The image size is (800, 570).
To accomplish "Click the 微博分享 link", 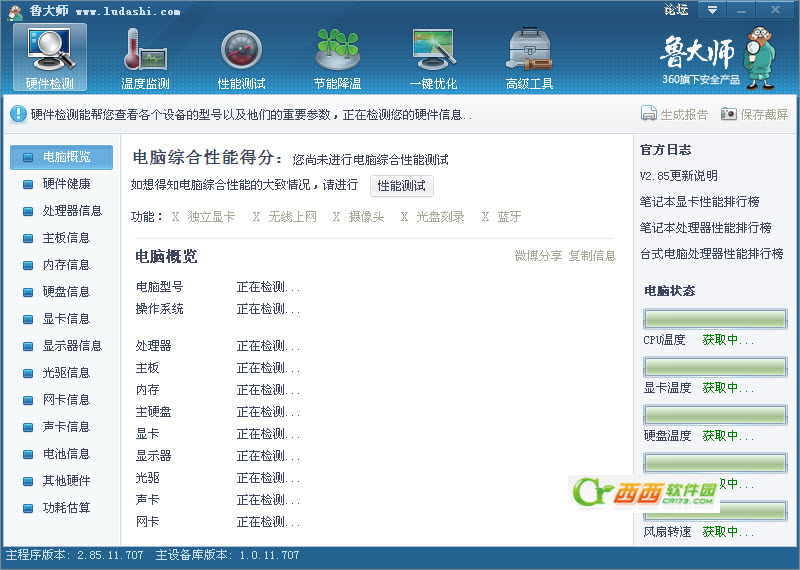I will click(x=538, y=256).
